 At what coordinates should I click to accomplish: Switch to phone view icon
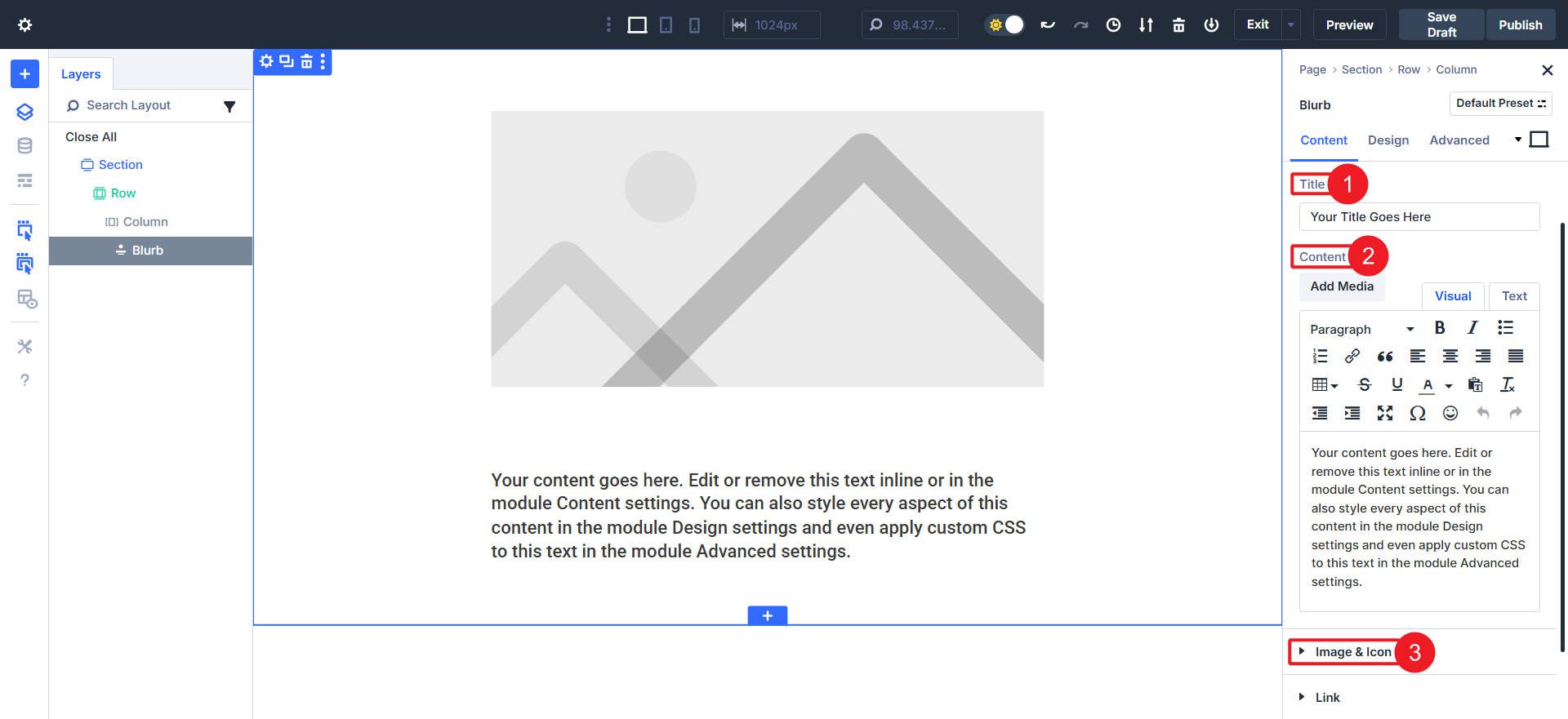694,25
